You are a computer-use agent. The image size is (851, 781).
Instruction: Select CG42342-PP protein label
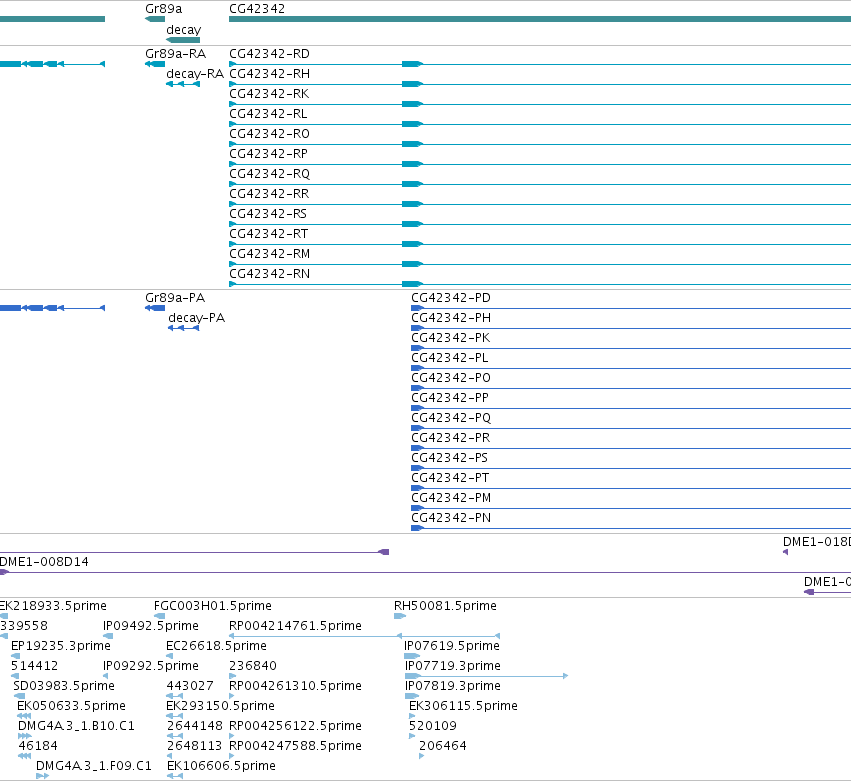(x=449, y=398)
